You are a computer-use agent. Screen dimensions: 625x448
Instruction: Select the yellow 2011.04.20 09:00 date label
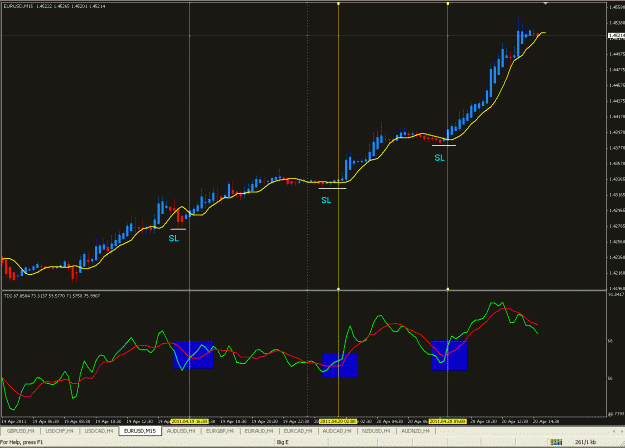448,421
